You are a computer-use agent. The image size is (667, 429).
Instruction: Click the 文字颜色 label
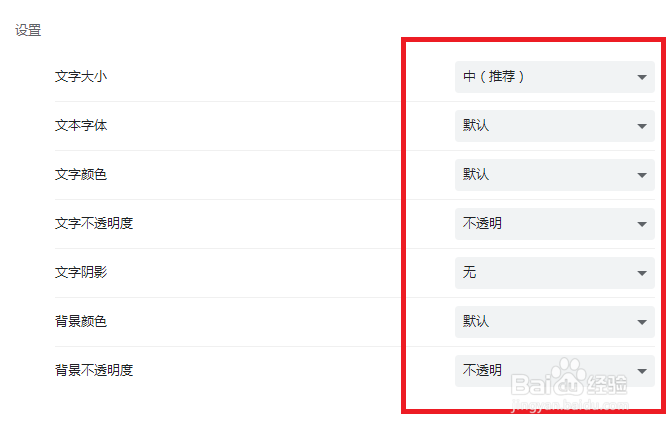pos(81,175)
